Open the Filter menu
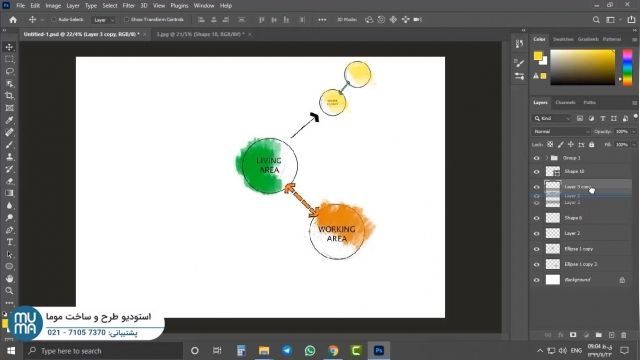This screenshot has width=640, height=360. coord(129,6)
